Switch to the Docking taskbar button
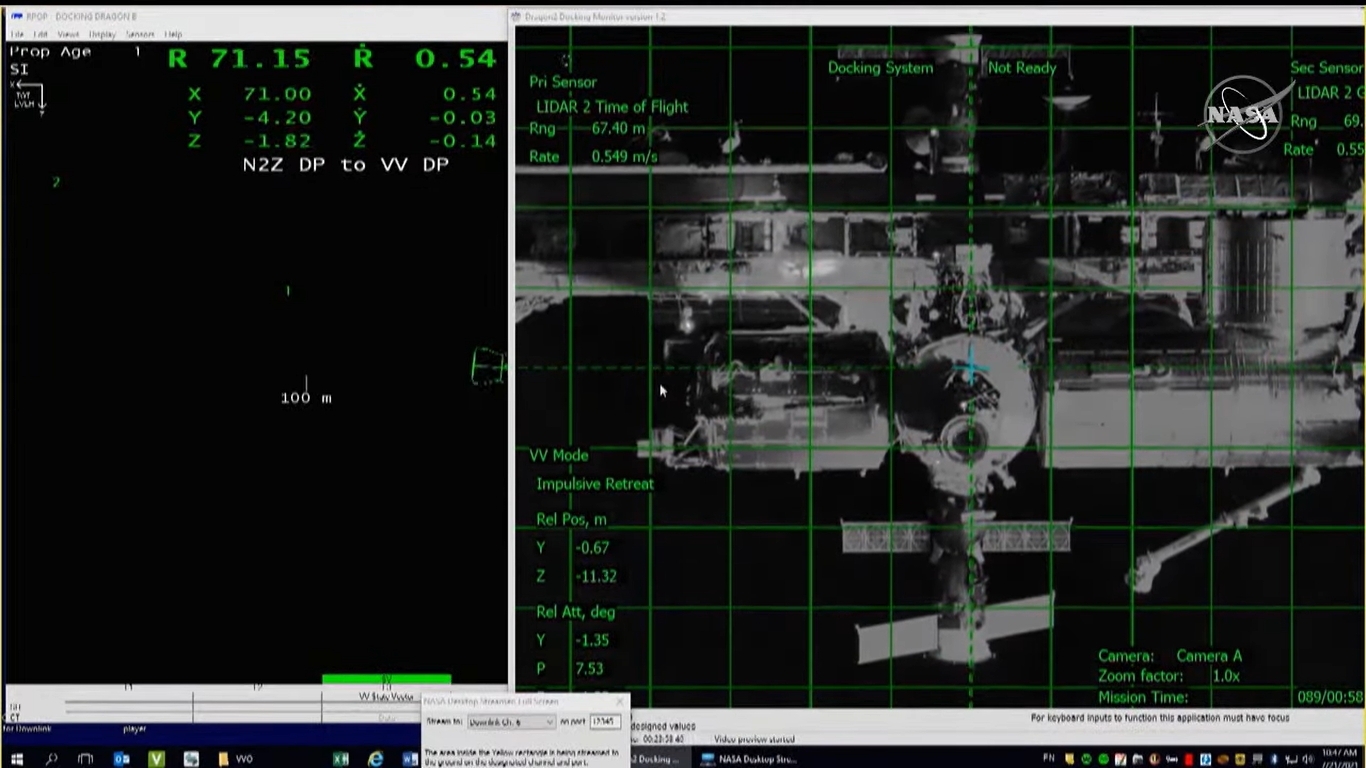 [x=656, y=759]
